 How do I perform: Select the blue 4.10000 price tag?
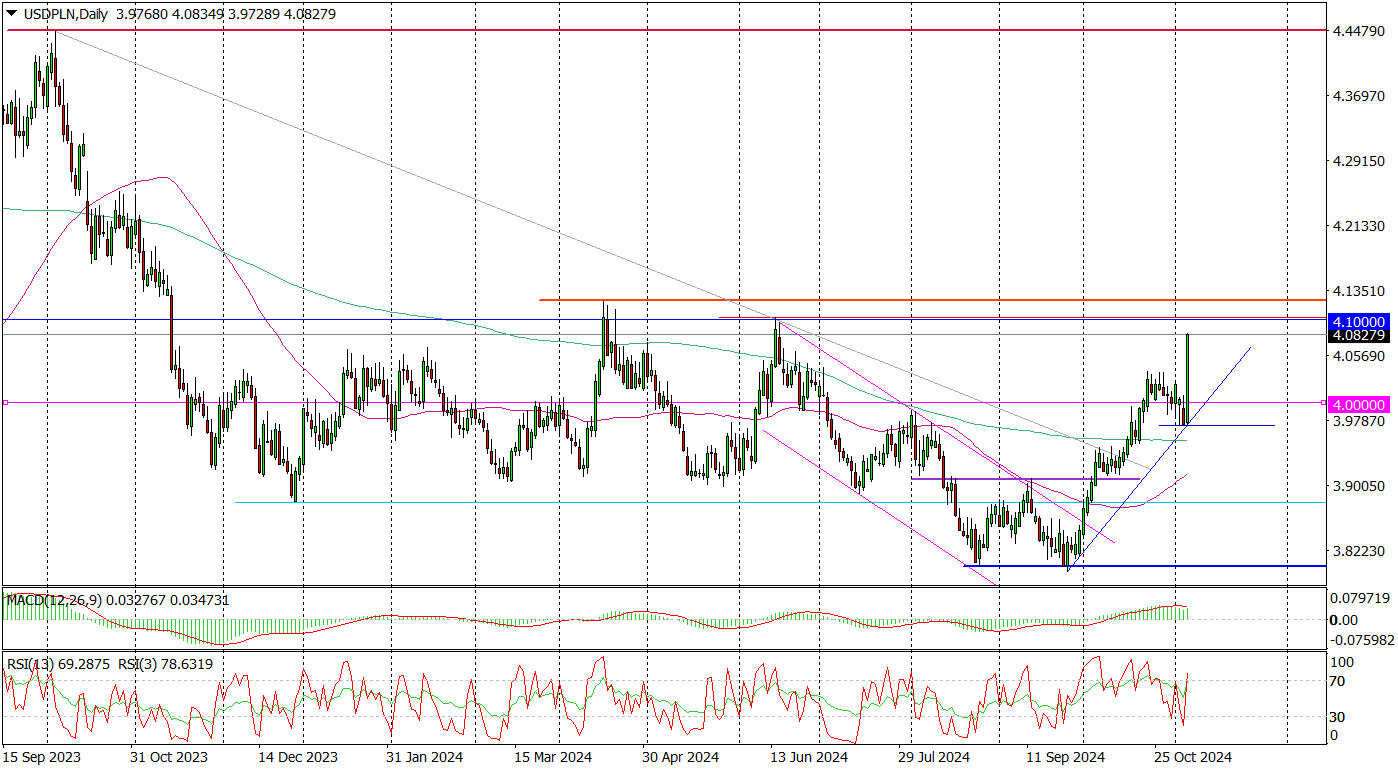[1358, 321]
